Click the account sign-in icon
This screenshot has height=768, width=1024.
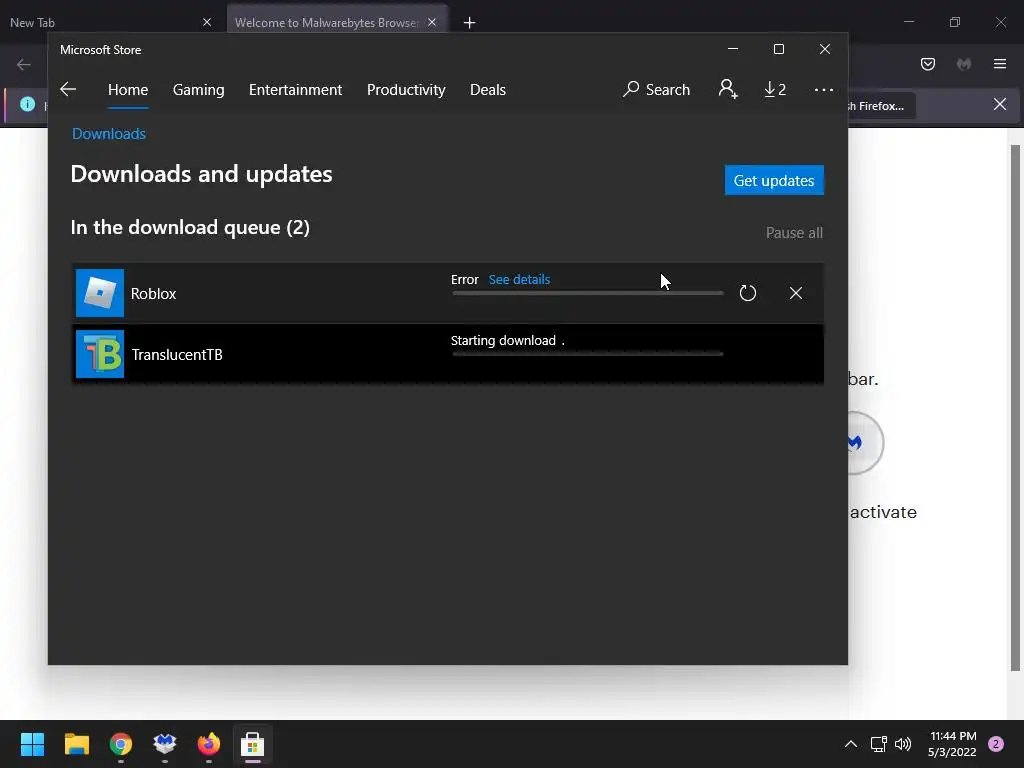(x=728, y=89)
